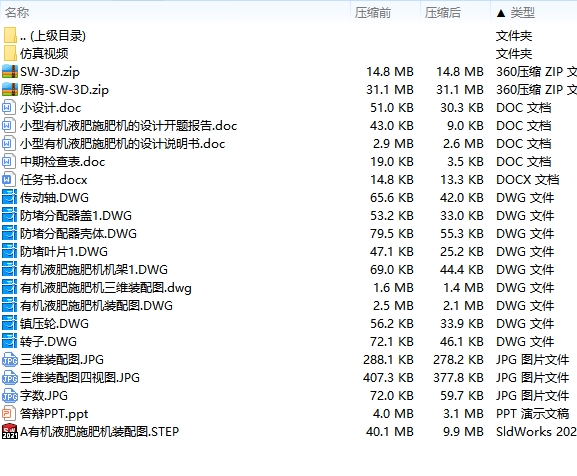The width and height of the screenshot is (577, 476).
Task: Select the 原稿-SW-3D.zip archive icon
Action: [x=10, y=90]
